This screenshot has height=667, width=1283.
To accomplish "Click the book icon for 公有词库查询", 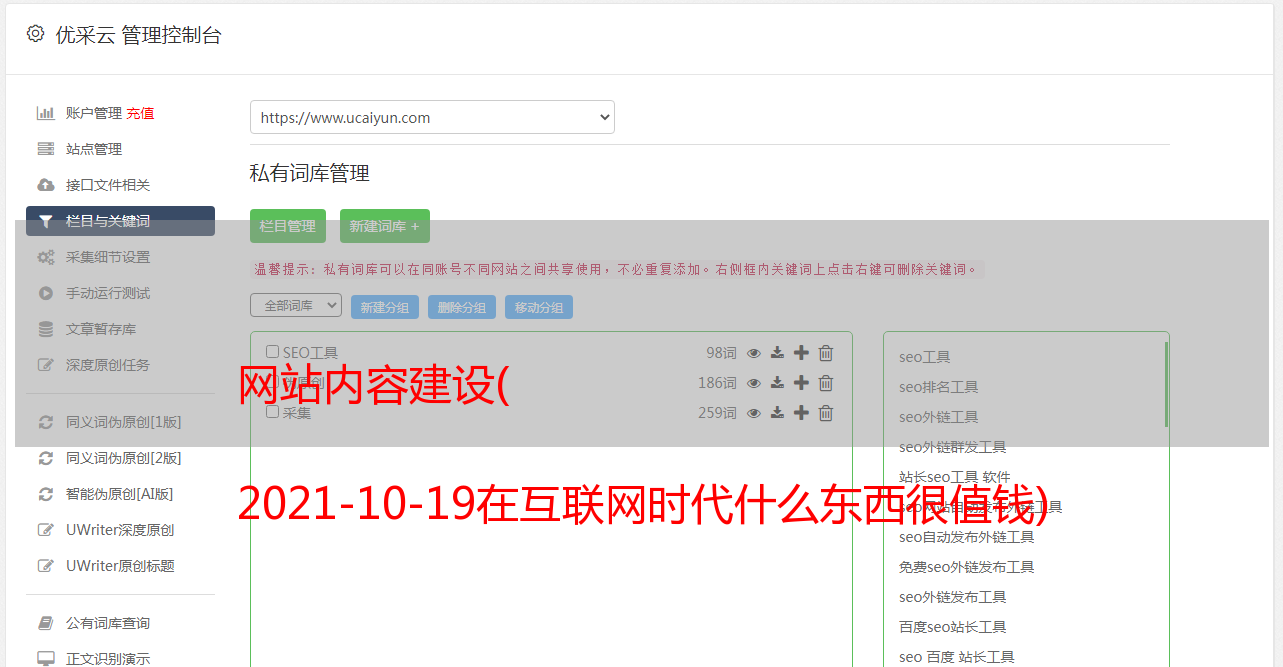I will 45,623.
